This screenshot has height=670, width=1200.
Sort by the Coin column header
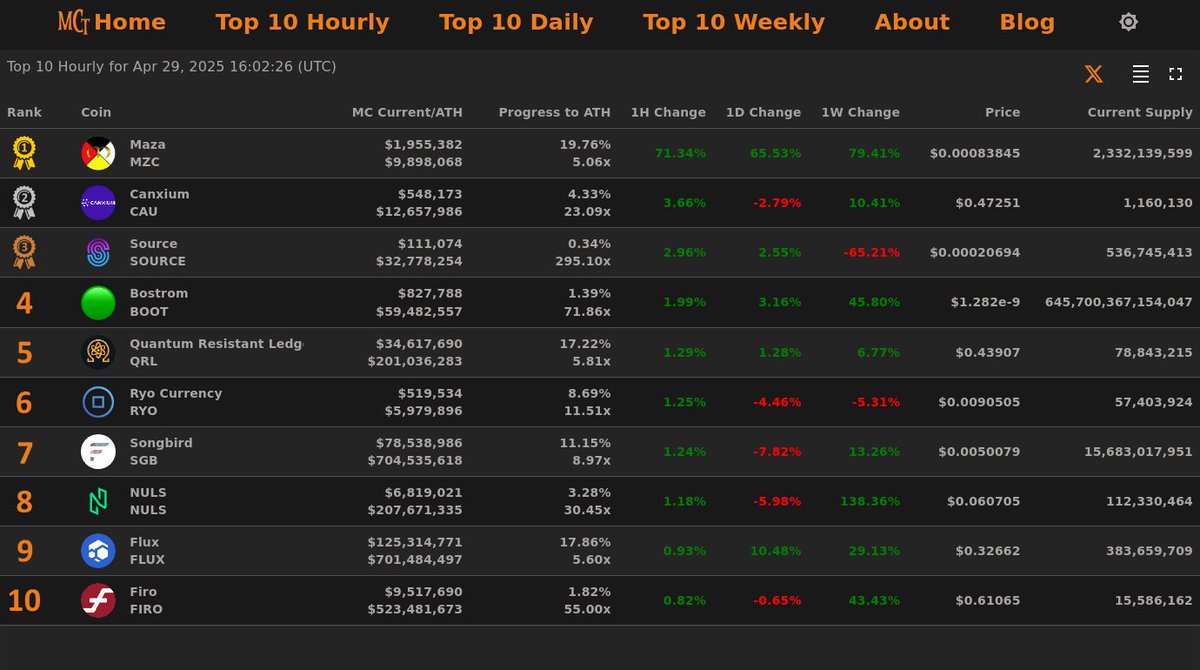96,113
